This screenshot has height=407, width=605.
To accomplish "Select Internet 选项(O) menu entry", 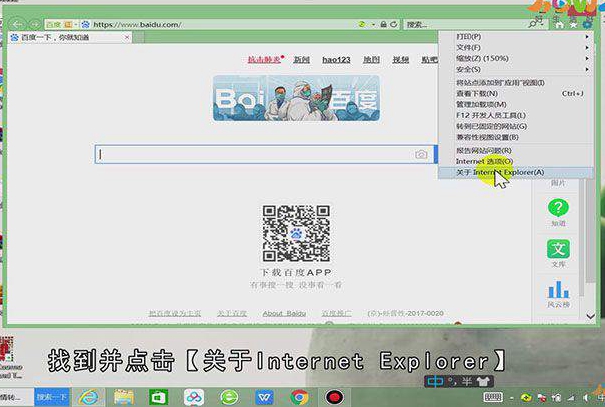I will tap(516, 161).
